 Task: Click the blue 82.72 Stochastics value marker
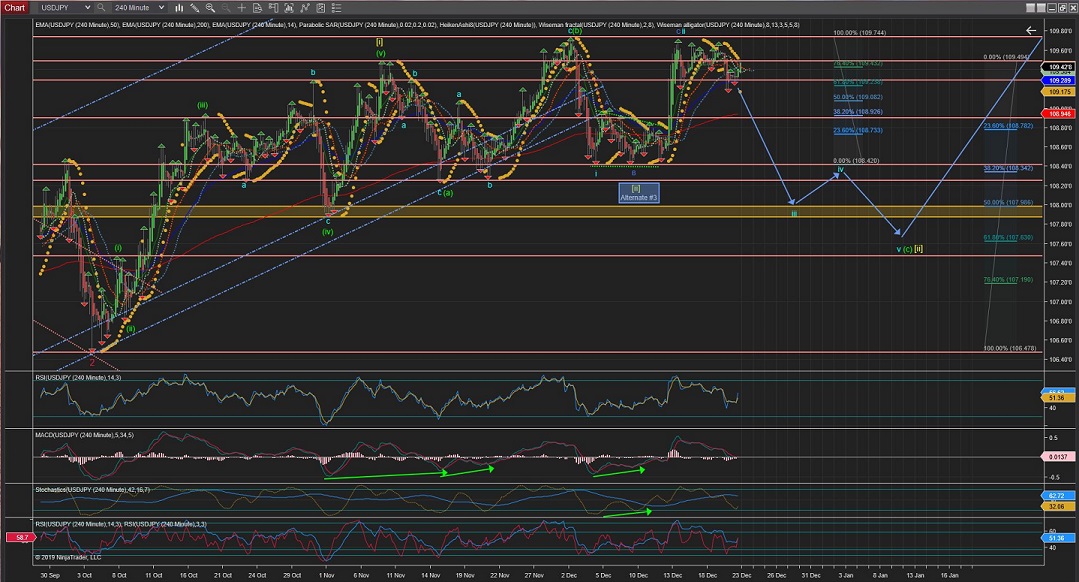[x=1057, y=495]
